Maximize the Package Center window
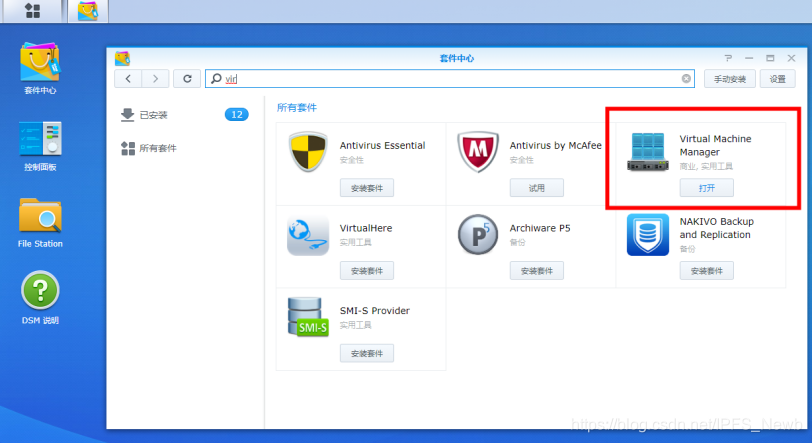This screenshot has width=812, height=443. tap(770, 58)
